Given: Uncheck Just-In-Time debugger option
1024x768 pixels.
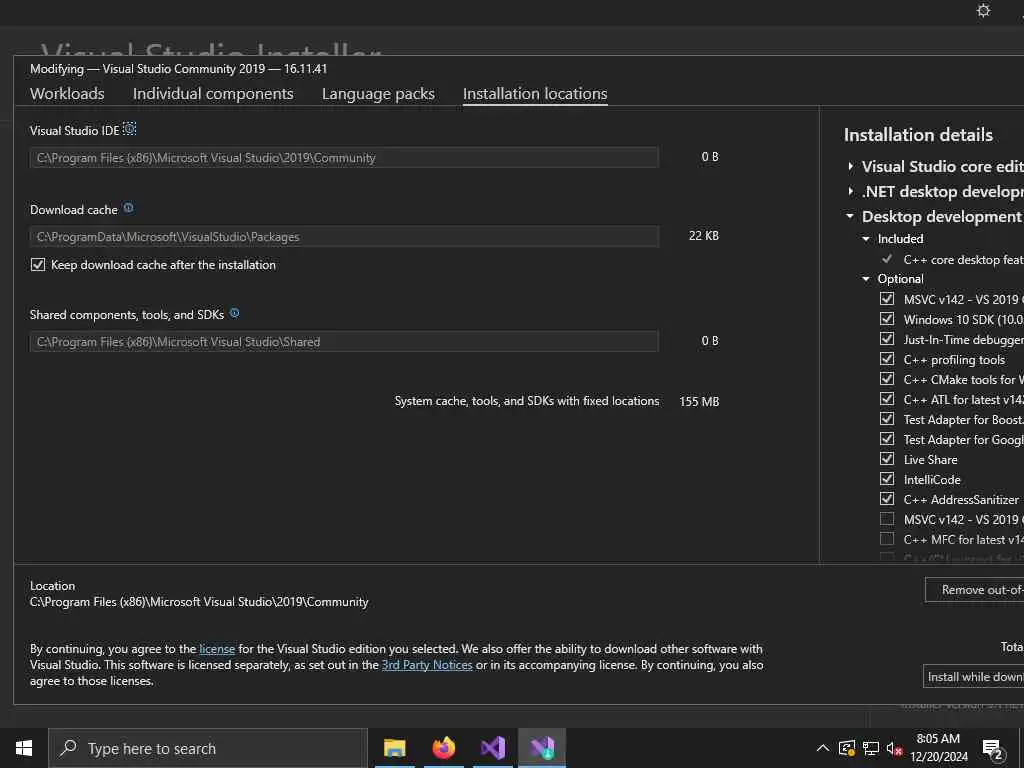Looking at the screenshot, I should point(886,339).
